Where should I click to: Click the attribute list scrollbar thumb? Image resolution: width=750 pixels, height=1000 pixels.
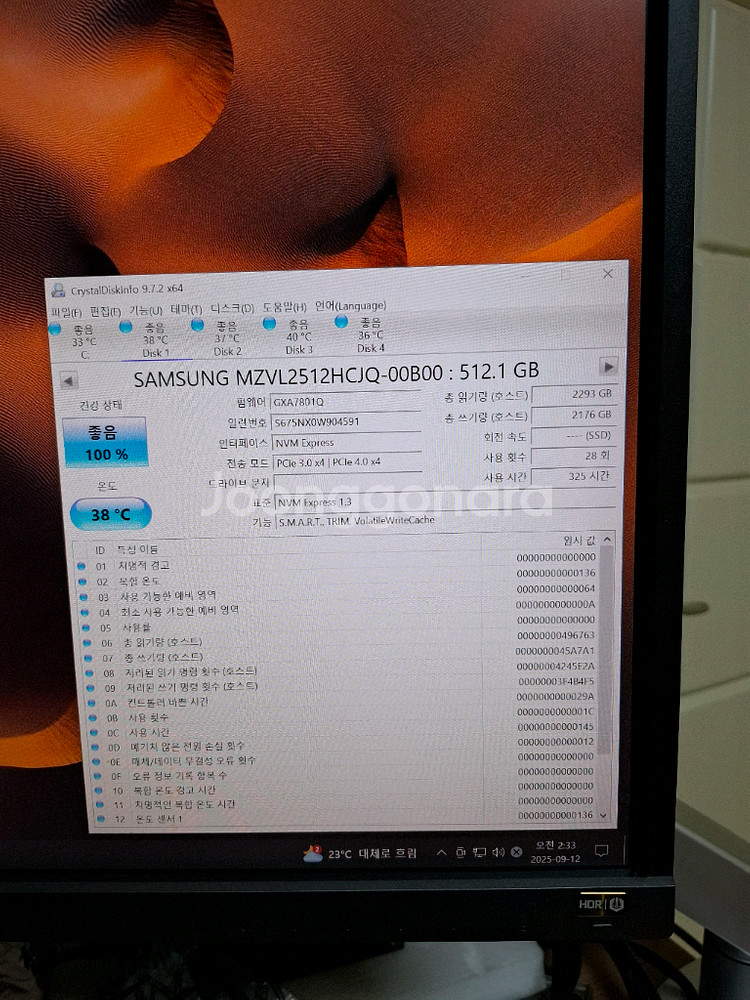[606, 651]
